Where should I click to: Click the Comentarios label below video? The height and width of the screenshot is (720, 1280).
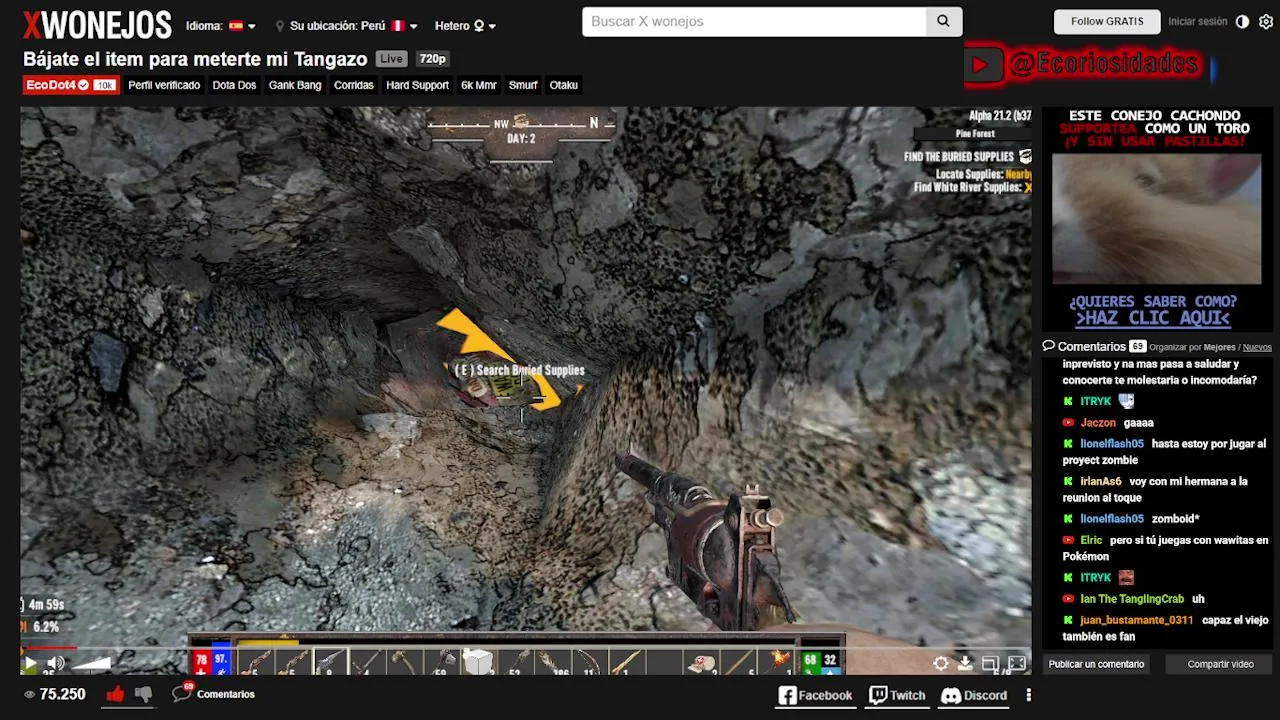[226, 694]
